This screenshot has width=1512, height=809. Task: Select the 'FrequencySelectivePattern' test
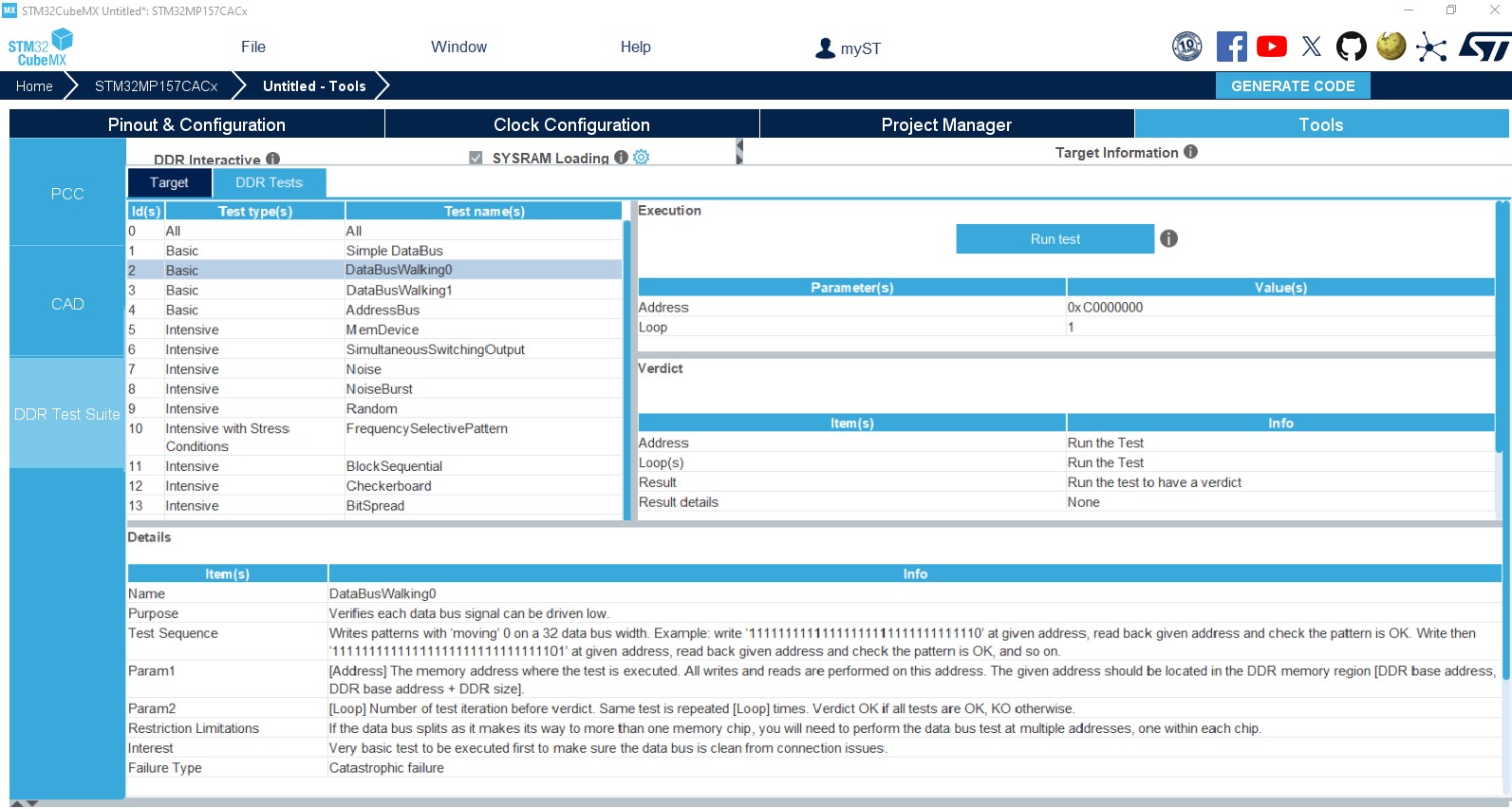[x=375, y=438]
